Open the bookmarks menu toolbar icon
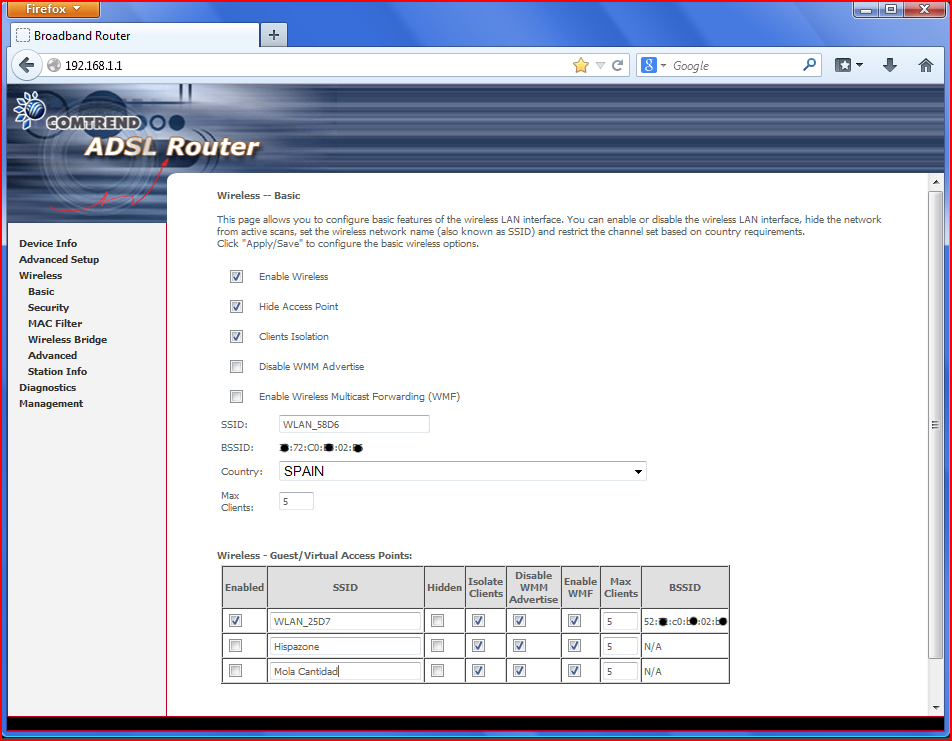The width and height of the screenshot is (952, 741). point(849,65)
